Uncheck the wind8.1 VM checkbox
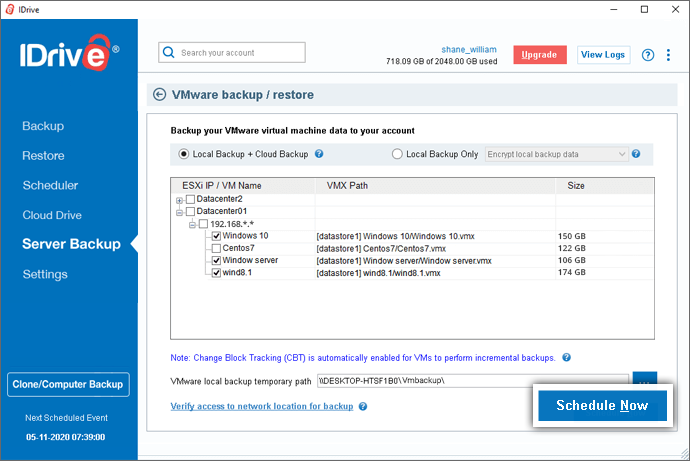 pos(216,273)
